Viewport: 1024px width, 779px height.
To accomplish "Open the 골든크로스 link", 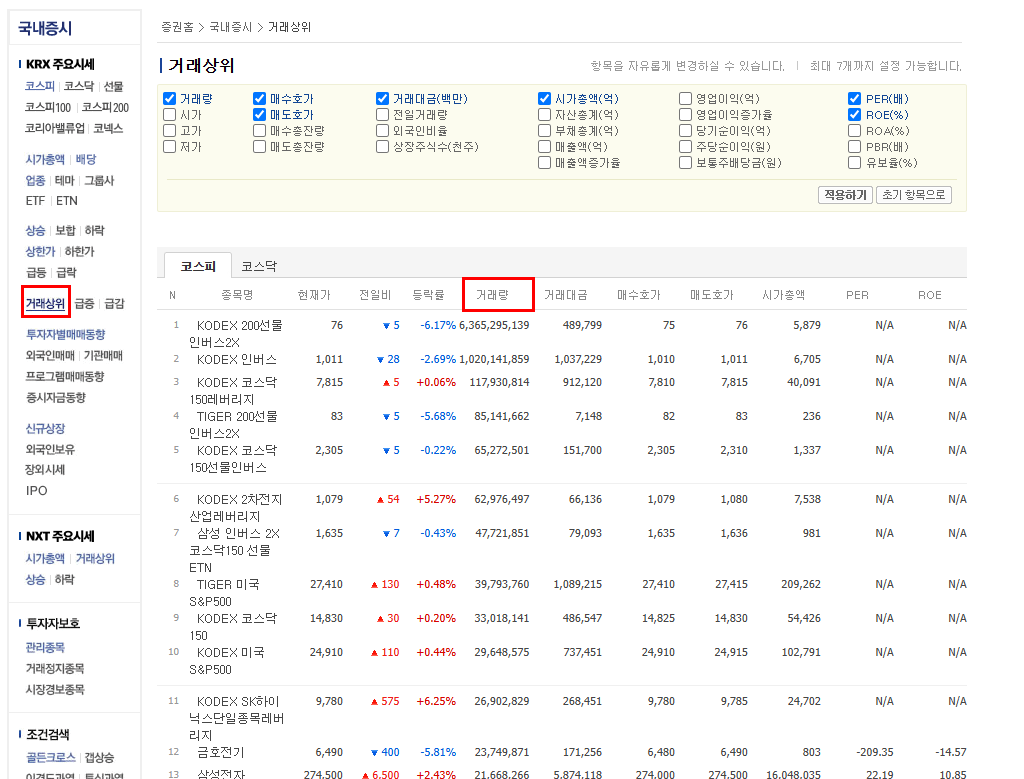I will 50,757.
